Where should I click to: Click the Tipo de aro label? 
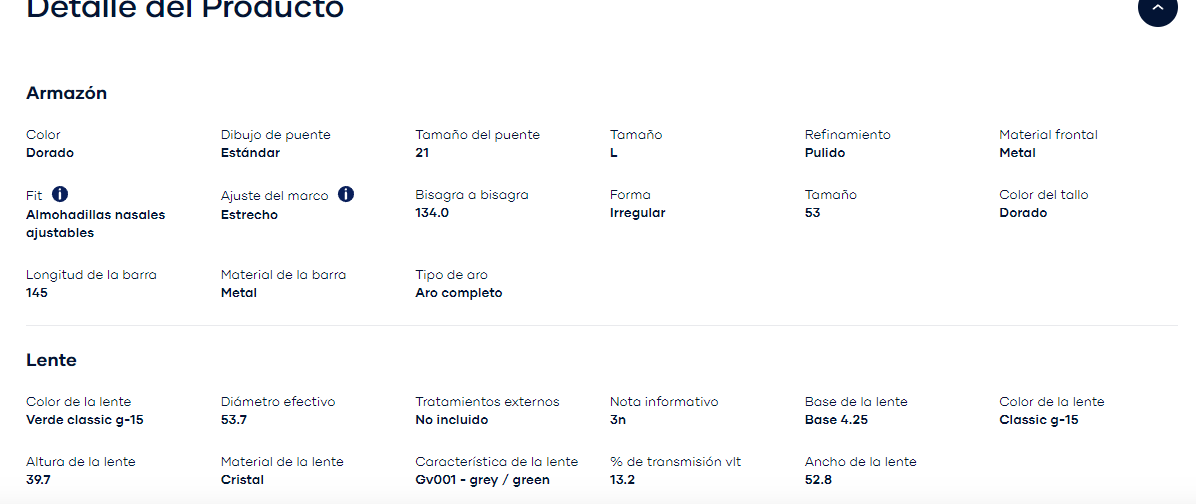pos(451,275)
